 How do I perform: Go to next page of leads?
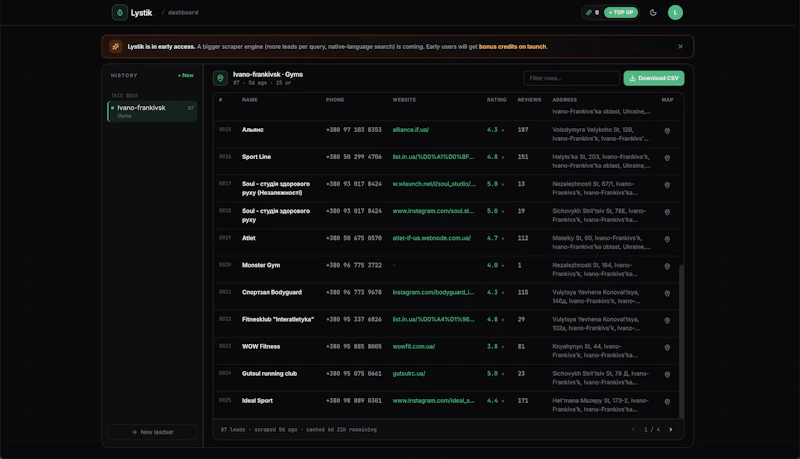(670, 429)
